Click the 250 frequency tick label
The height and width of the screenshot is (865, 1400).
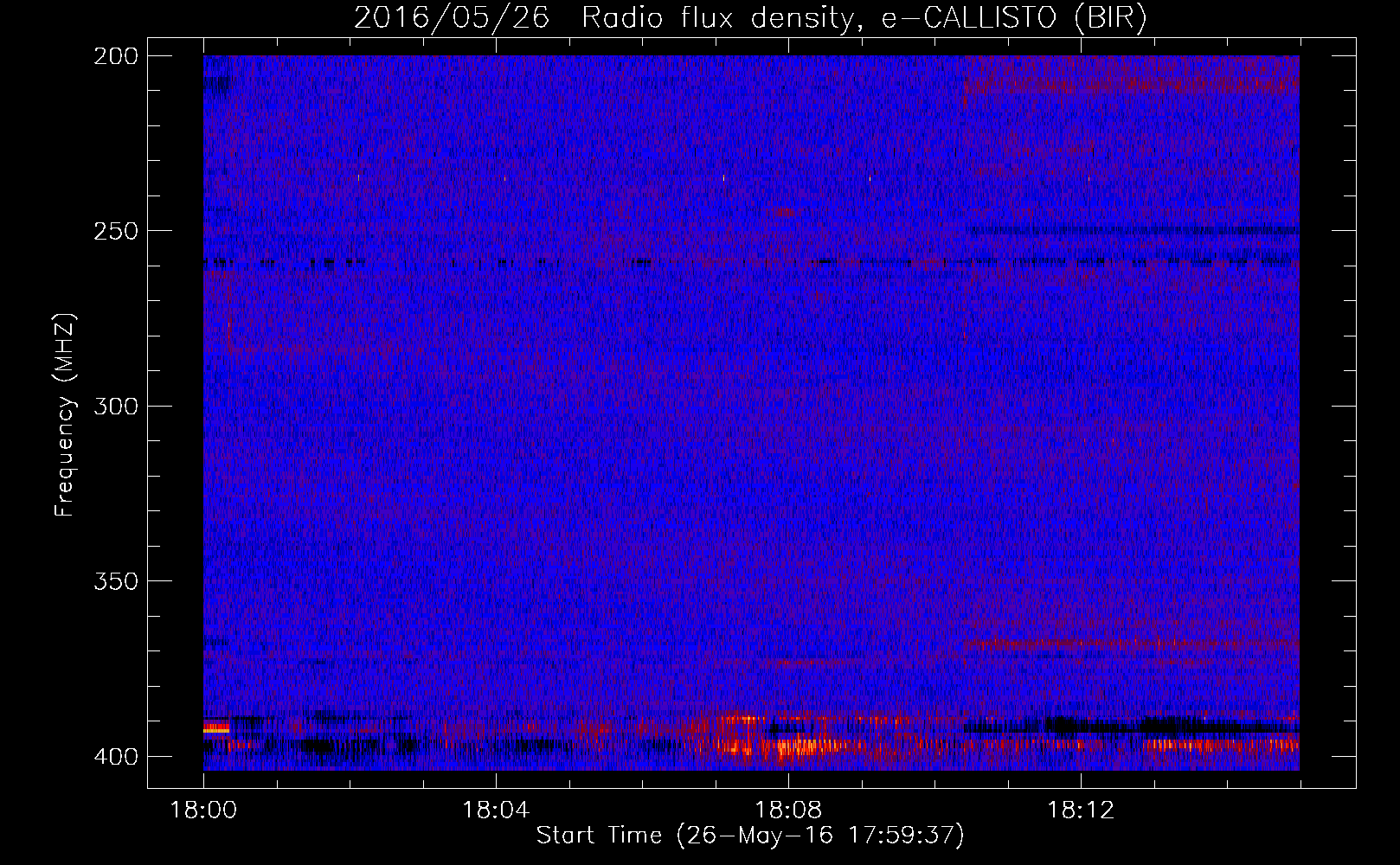coord(116,231)
